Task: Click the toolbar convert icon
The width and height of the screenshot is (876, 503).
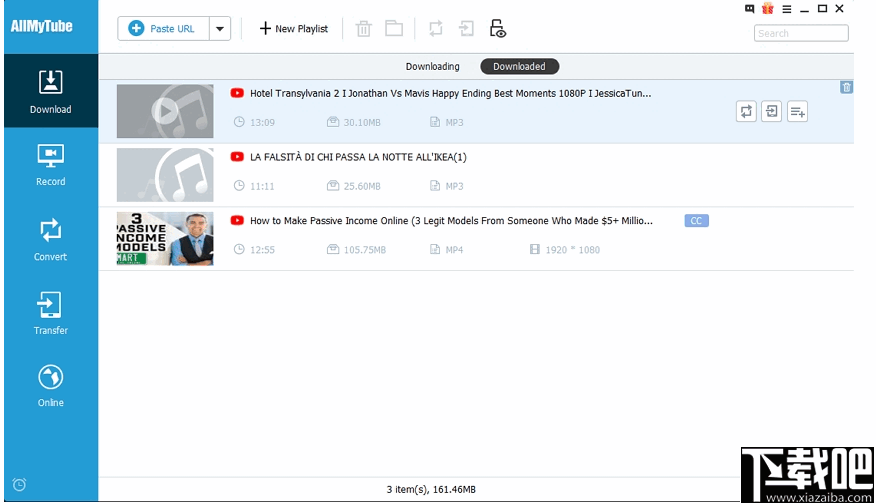Action: (x=436, y=28)
